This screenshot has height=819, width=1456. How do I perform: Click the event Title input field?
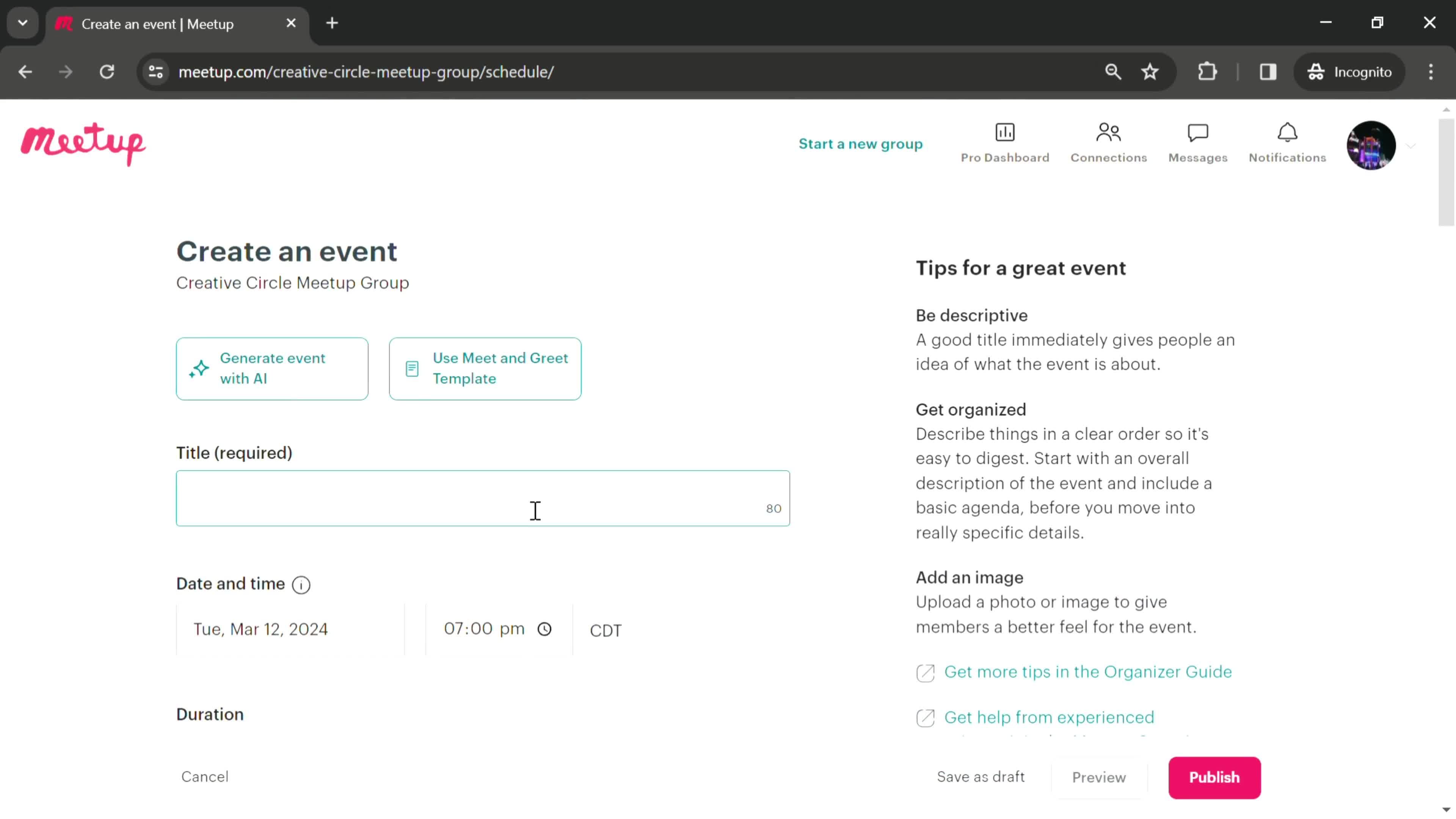(484, 498)
